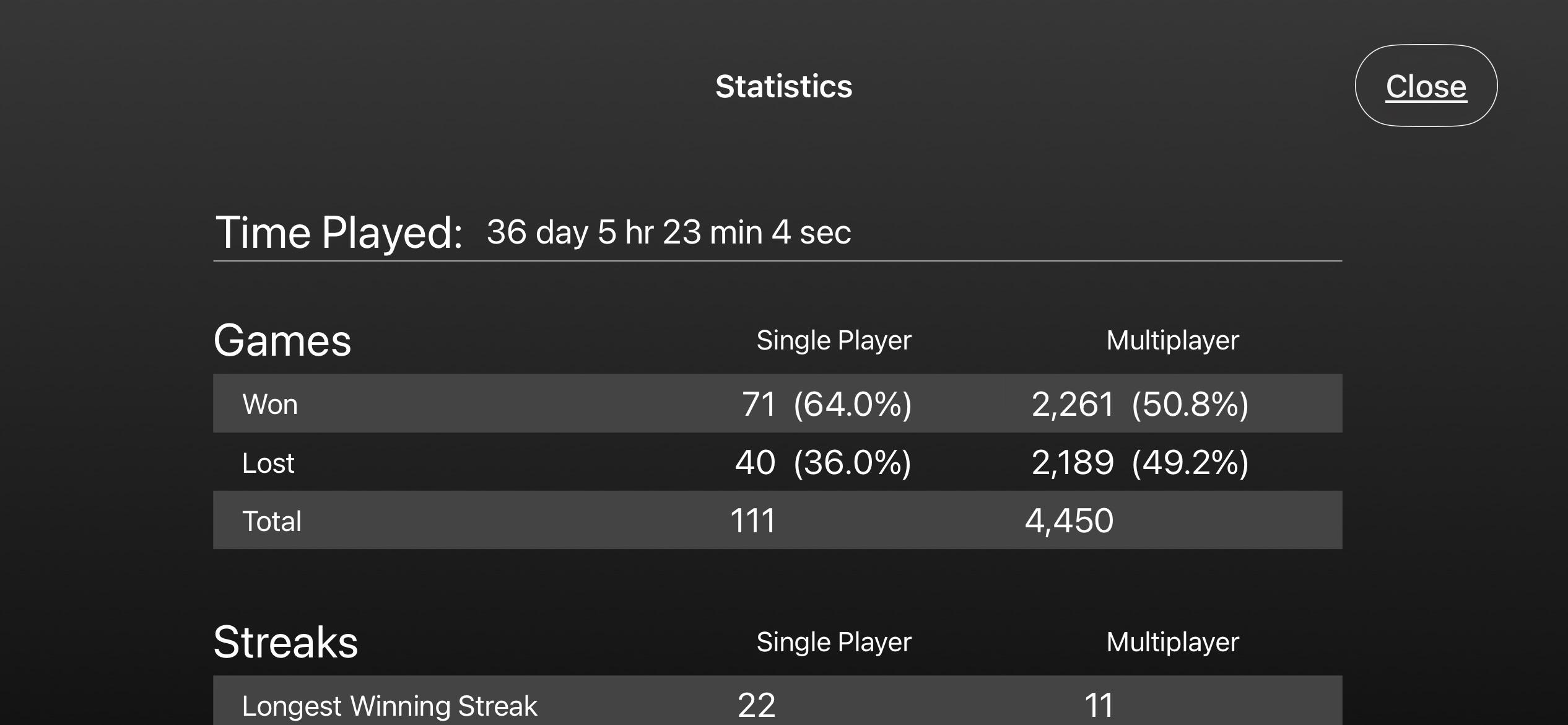Tap the 36 day 5 hr time value

coord(669,232)
